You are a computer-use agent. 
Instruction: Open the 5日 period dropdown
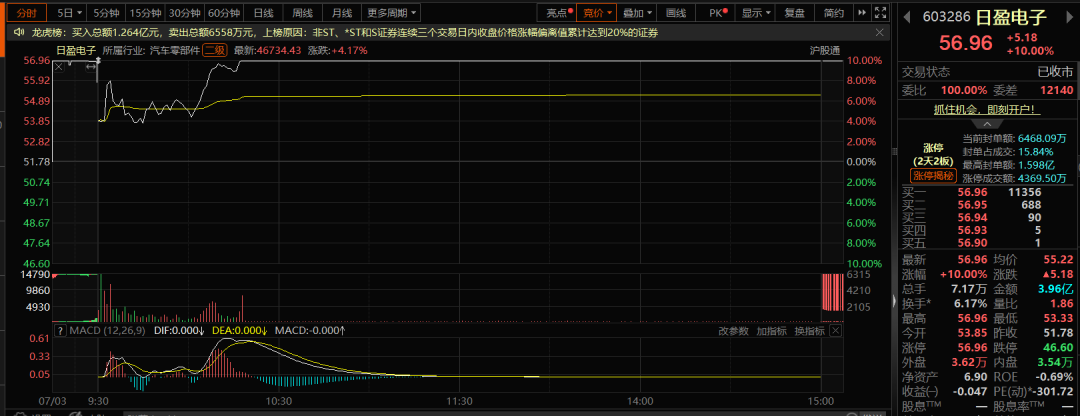point(70,12)
